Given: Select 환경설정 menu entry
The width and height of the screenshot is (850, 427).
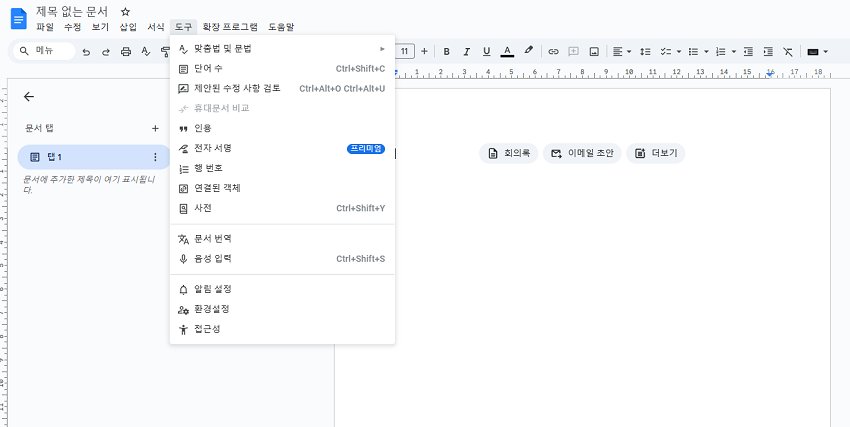Looking at the screenshot, I should tap(282, 309).
